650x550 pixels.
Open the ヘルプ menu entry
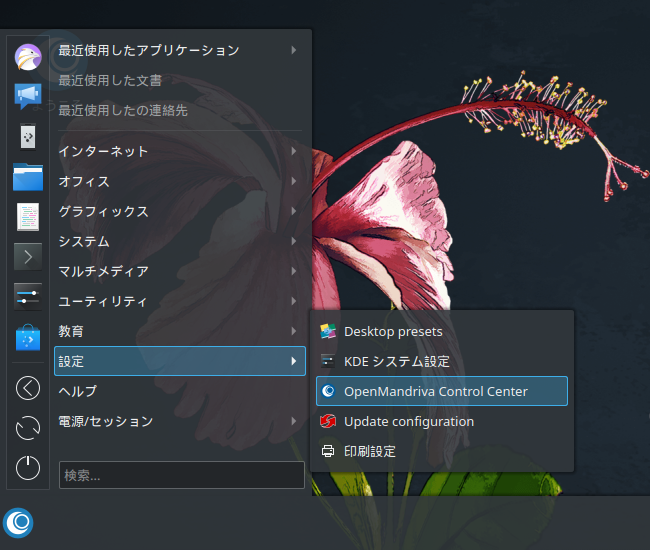pos(180,391)
